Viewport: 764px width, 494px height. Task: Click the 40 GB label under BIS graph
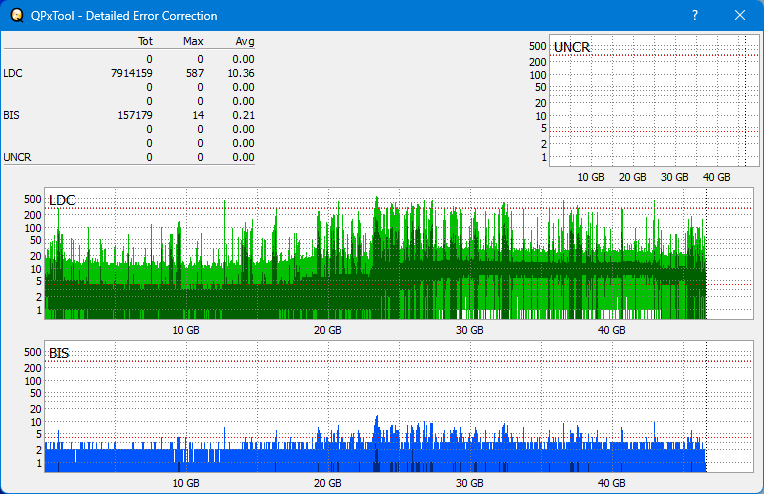click(x=611, y=483)
